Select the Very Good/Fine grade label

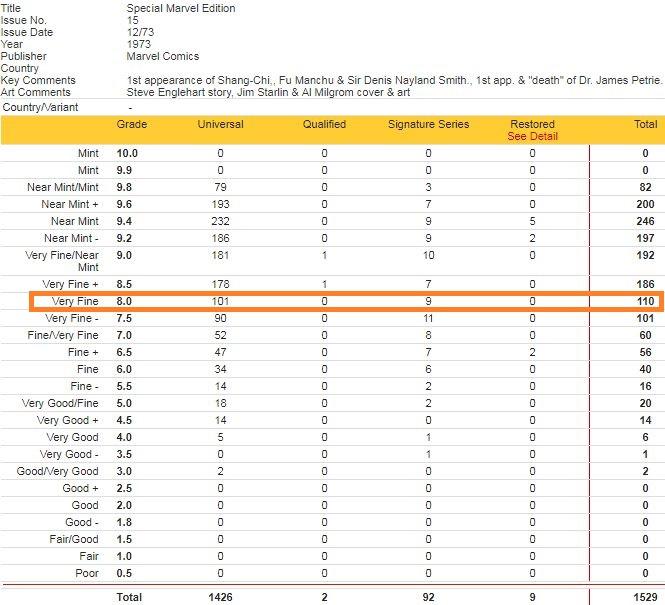[60, 403]
